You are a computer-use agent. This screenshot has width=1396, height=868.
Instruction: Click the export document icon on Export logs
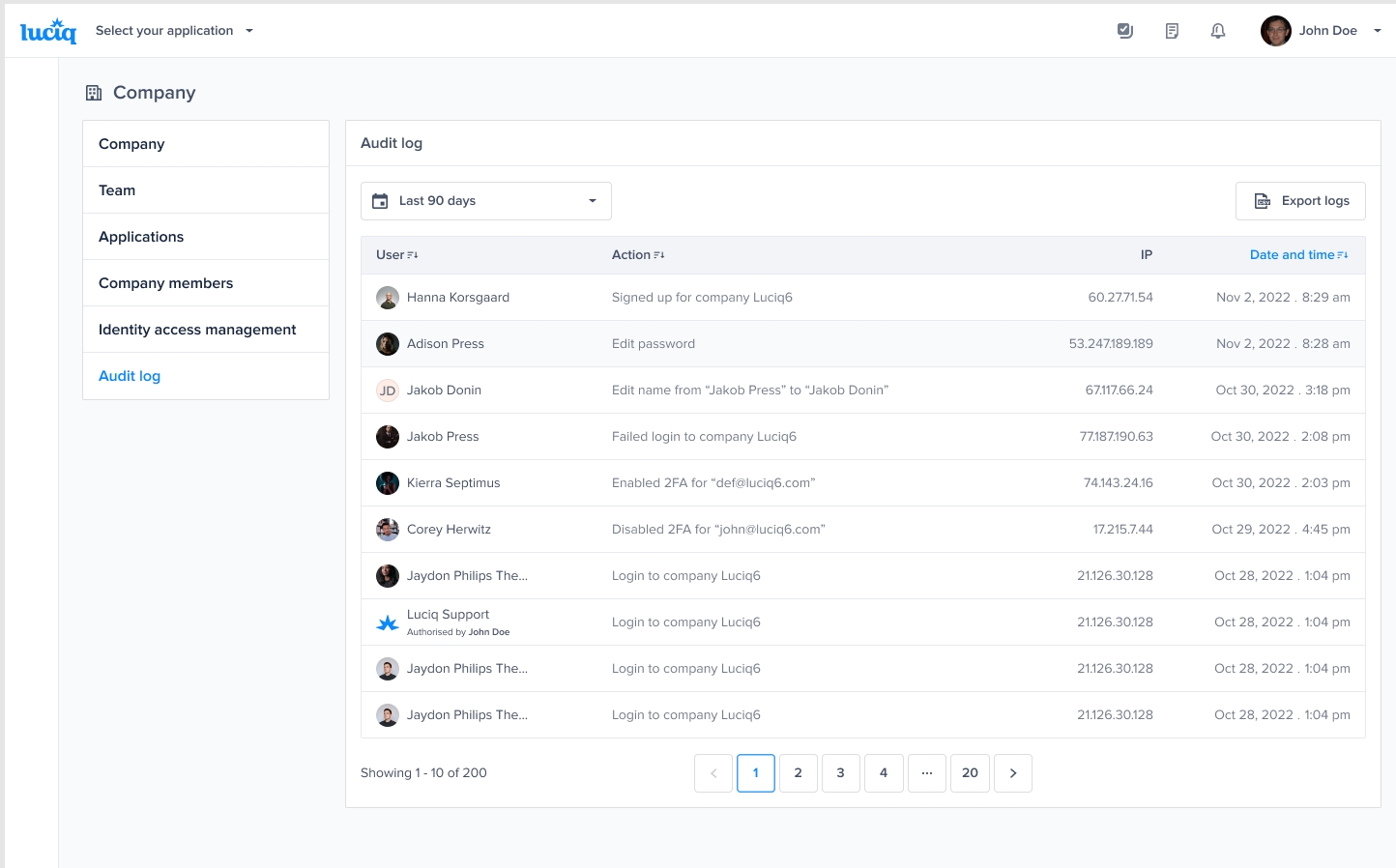pyautogui.click(x=1263, y=200)
